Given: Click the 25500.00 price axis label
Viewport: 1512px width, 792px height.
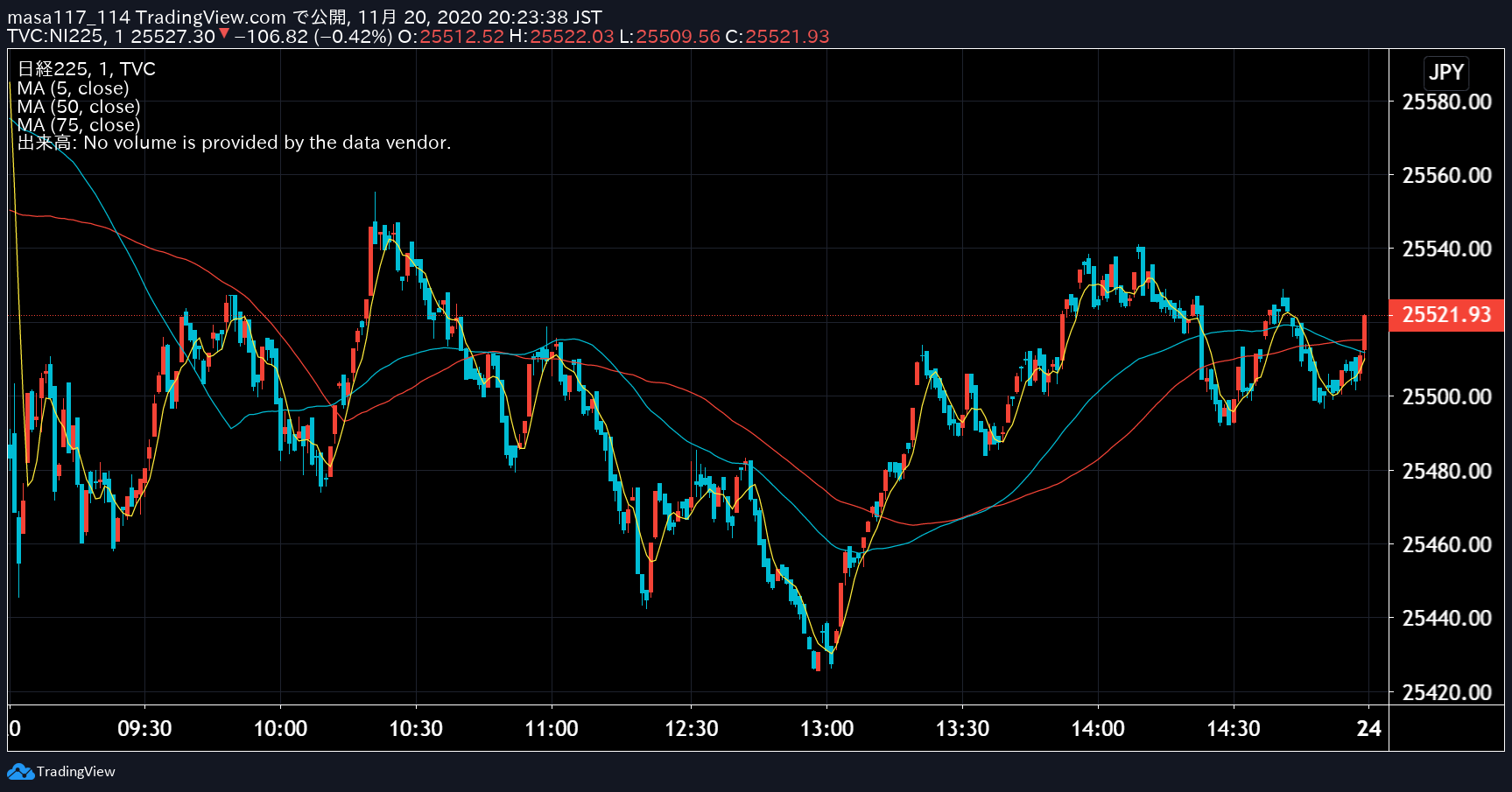Looking at the screenshot, I should point(1446,396).
